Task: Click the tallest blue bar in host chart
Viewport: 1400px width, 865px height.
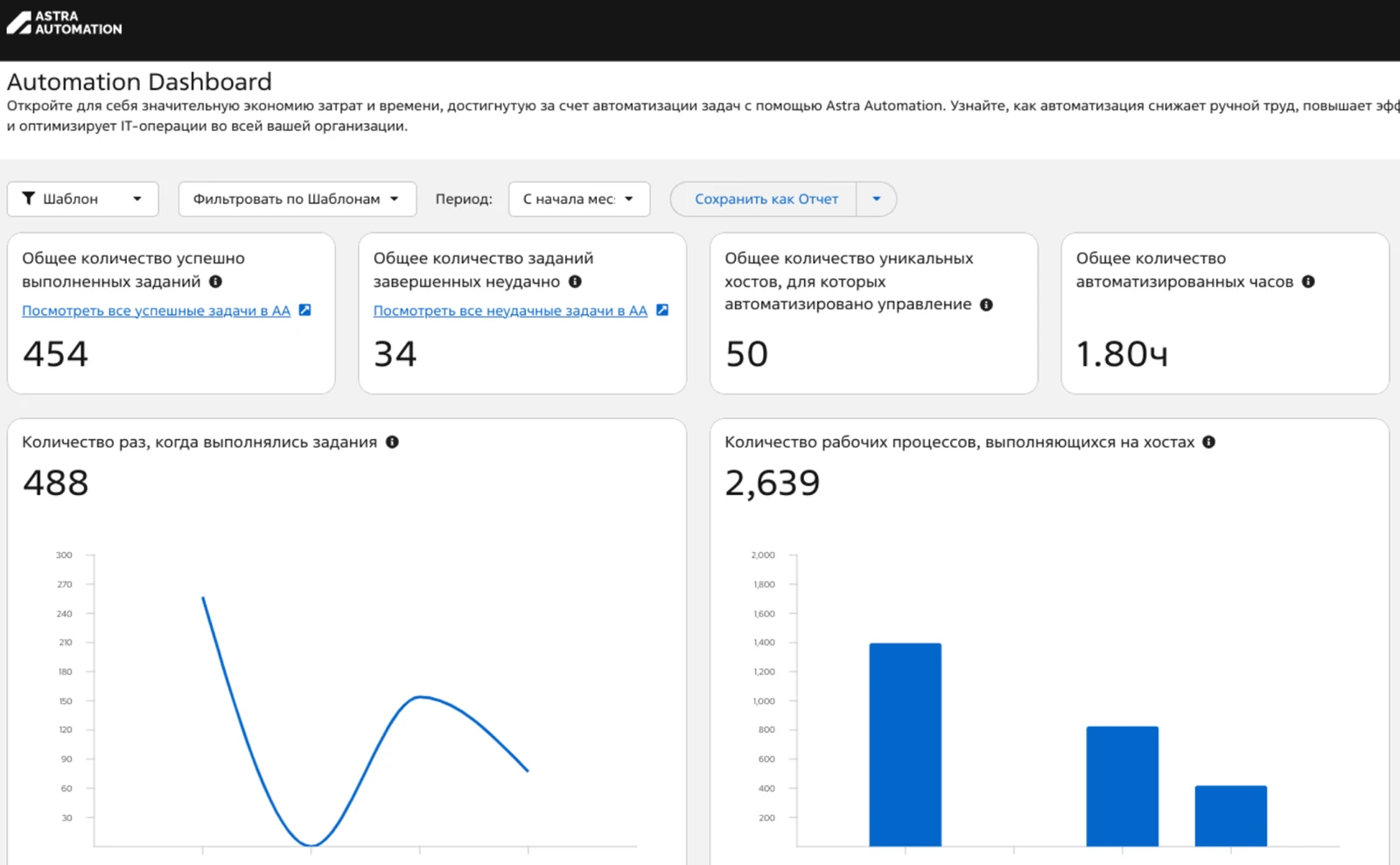Action: tap(906, 744)
